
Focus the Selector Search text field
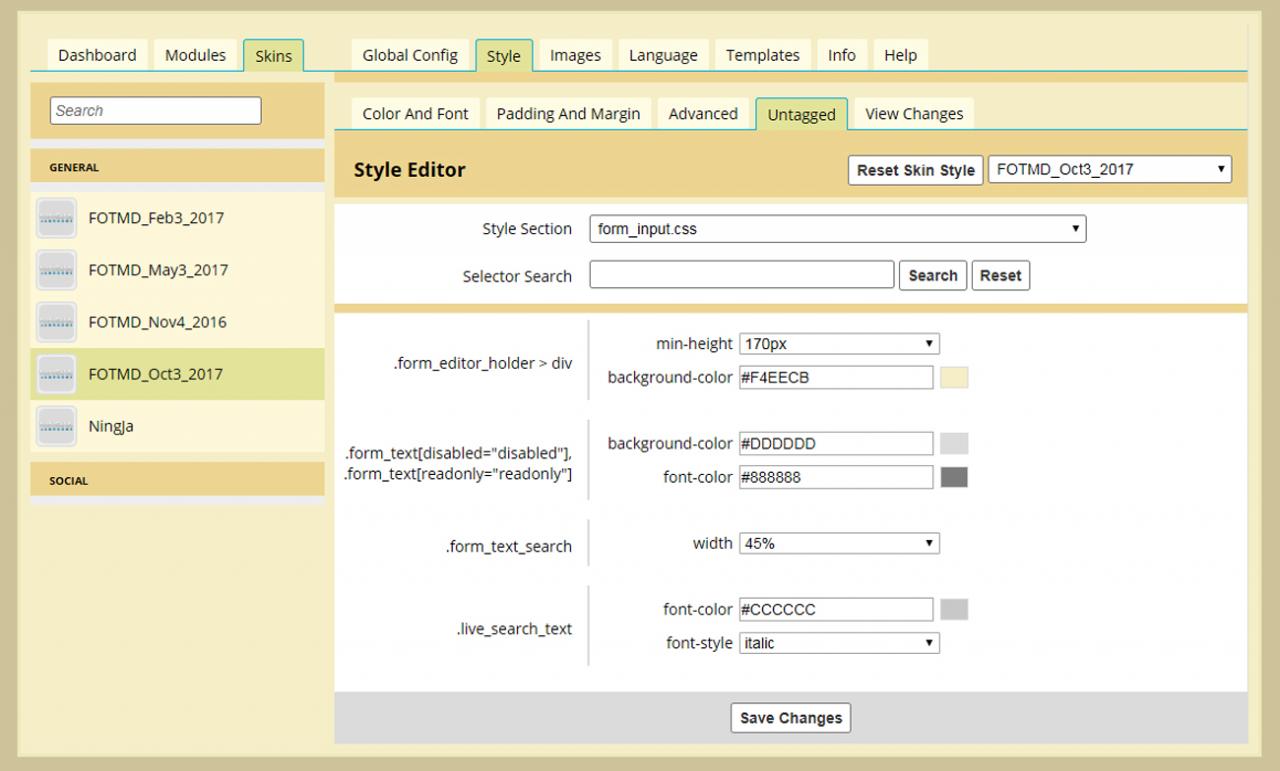click(x=741, y=275)
